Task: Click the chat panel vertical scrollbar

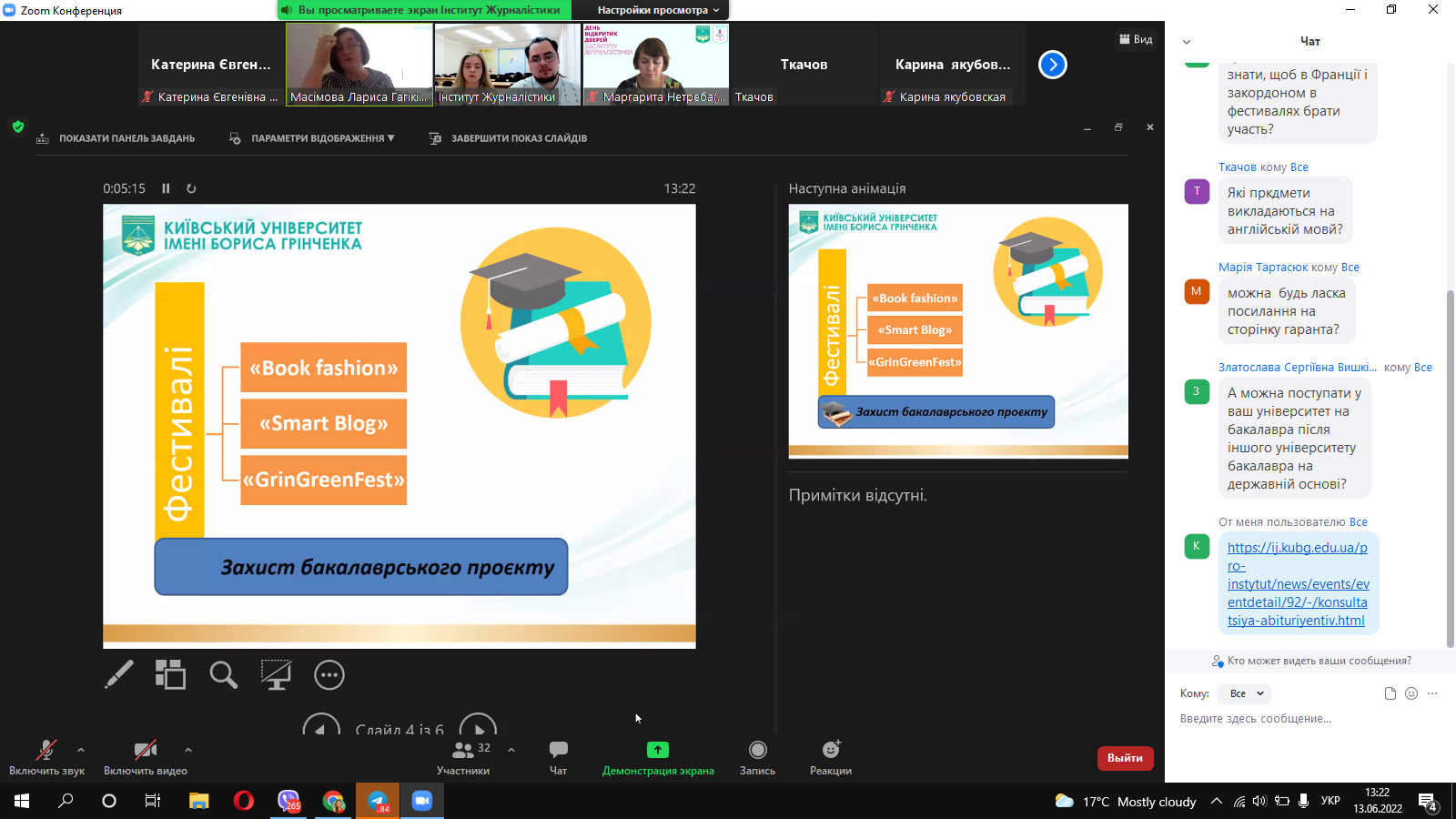Action: tap(1451, 455)
